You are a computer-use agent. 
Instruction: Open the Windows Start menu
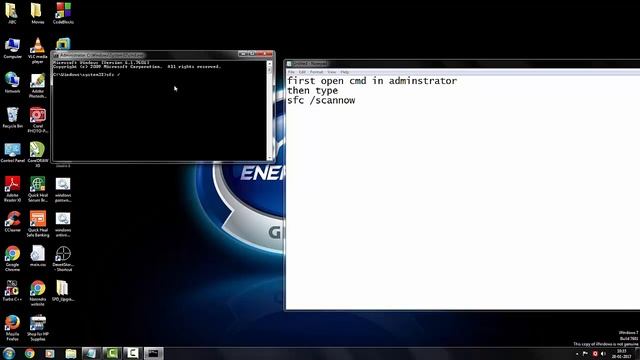[x=9, y=353]
